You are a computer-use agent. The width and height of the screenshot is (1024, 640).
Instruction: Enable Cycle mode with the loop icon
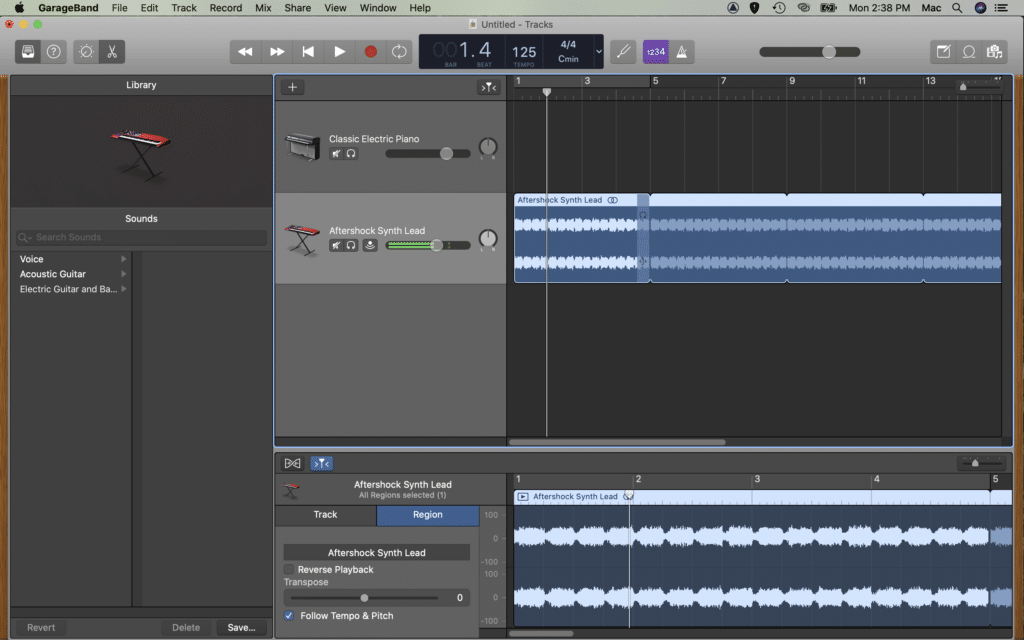(x=398, y=51)
